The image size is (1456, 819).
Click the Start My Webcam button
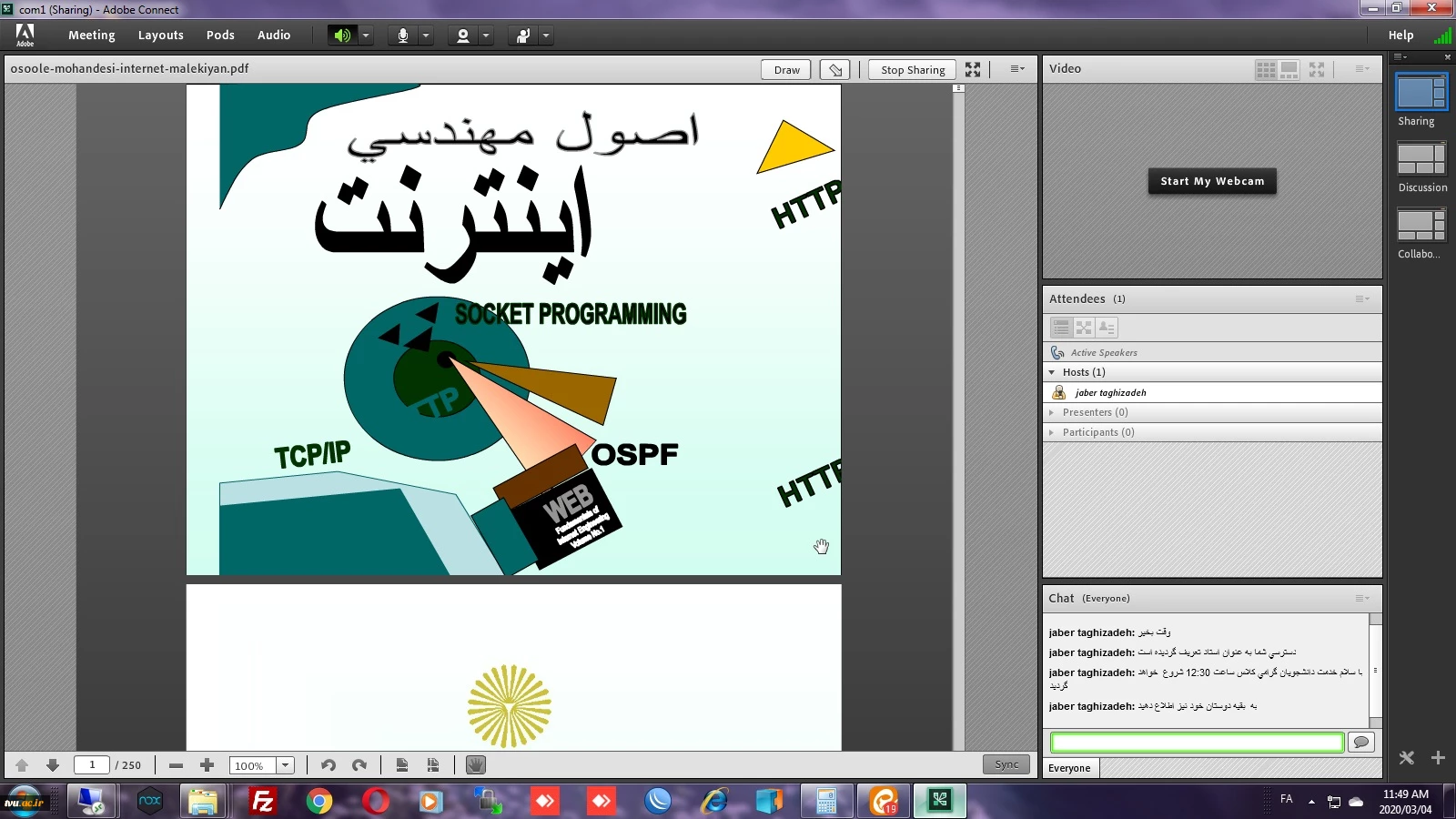(x=1212, y=181)
